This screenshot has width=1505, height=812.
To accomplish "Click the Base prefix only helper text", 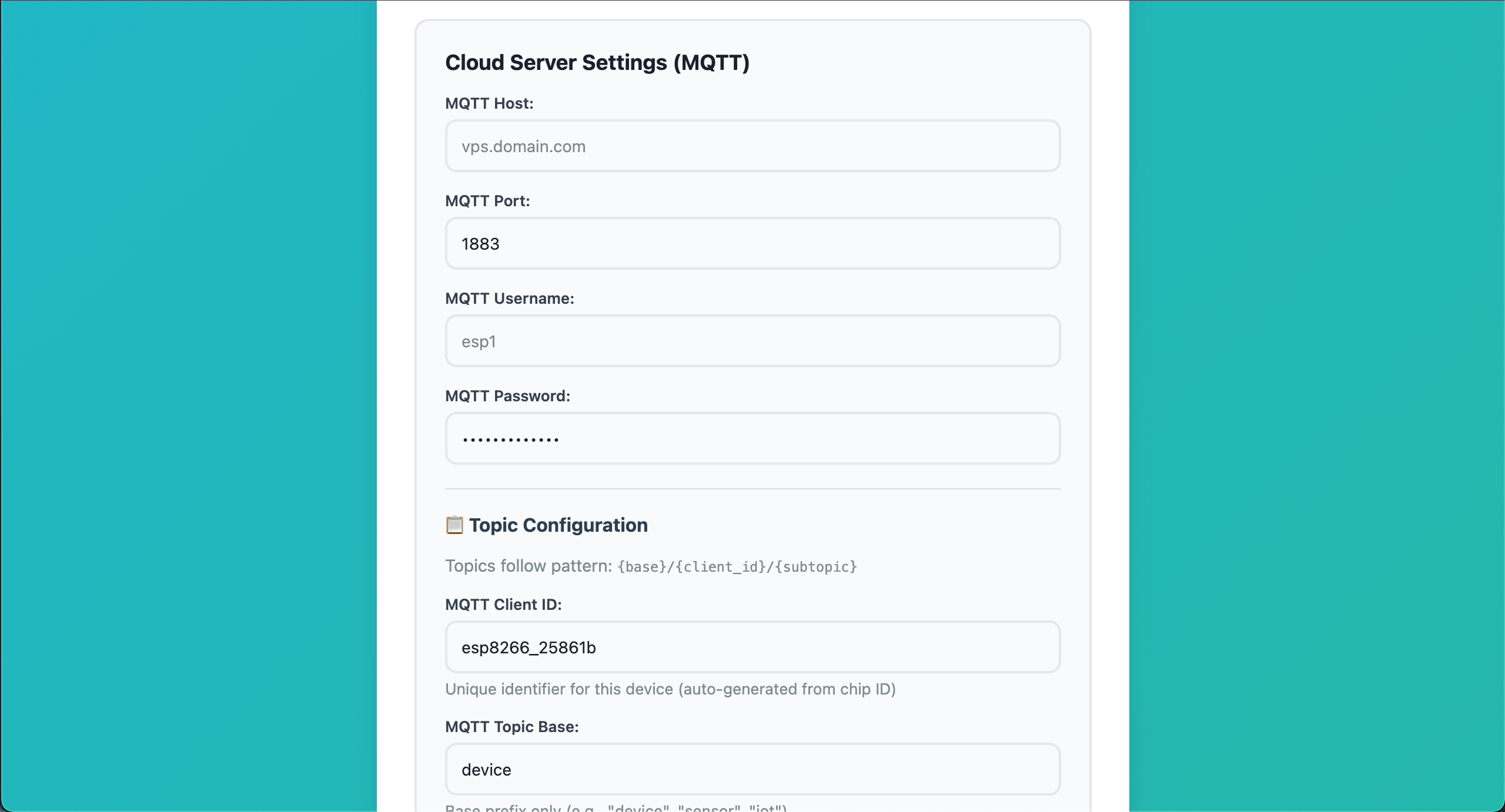I will (x=616, y=807).
